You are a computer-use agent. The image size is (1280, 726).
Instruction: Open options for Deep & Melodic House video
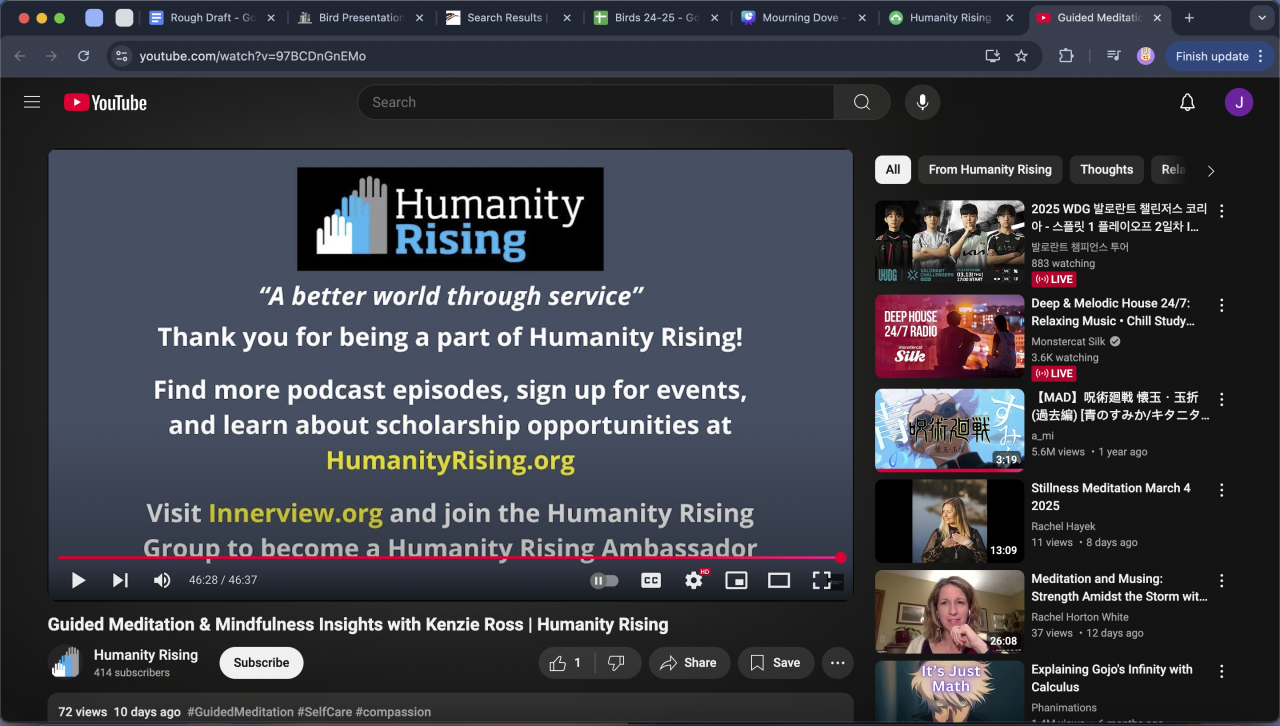tap(1221, 305)
